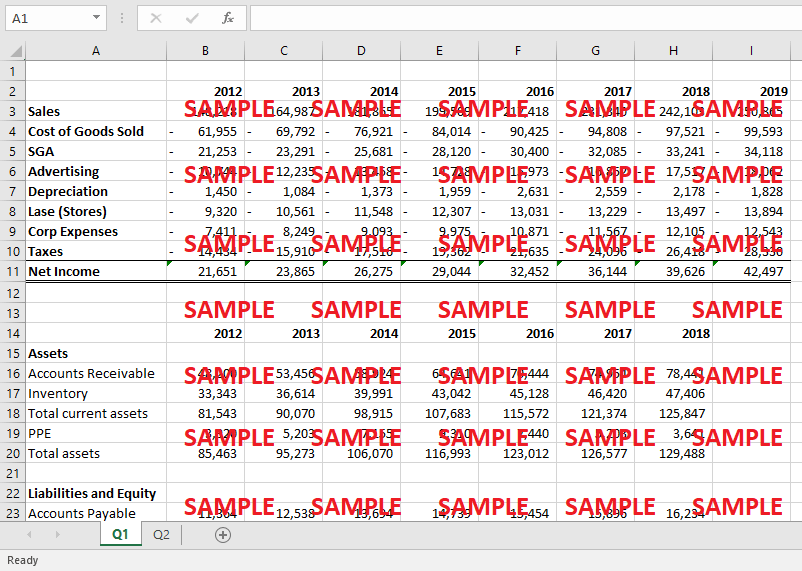This screenshot has width=802, height=571.
Task: Click the Insert Function fx icon
Action: tap(228, 18)
